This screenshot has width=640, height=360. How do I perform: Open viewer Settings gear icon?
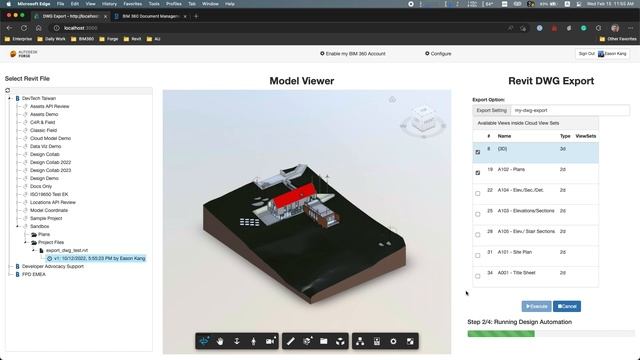[393, 341]
